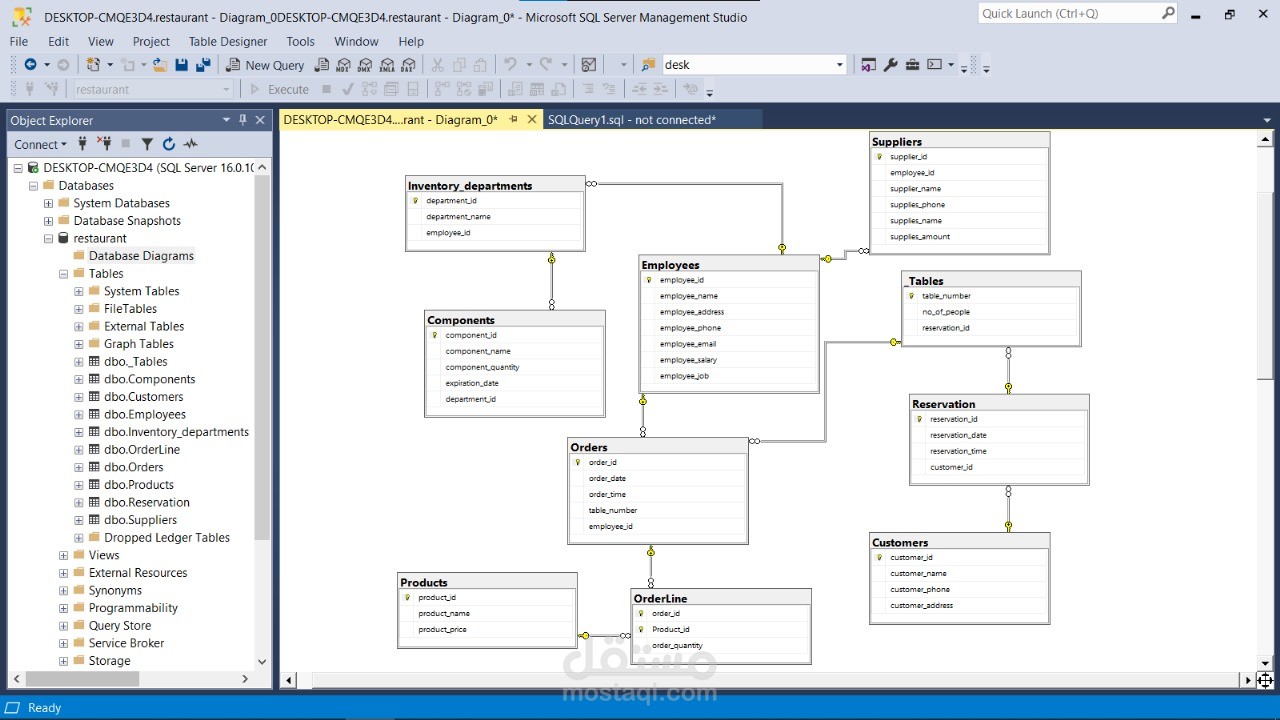The image size is (1280, 720).
Task: Open the File menu
Action: (19, 41)
